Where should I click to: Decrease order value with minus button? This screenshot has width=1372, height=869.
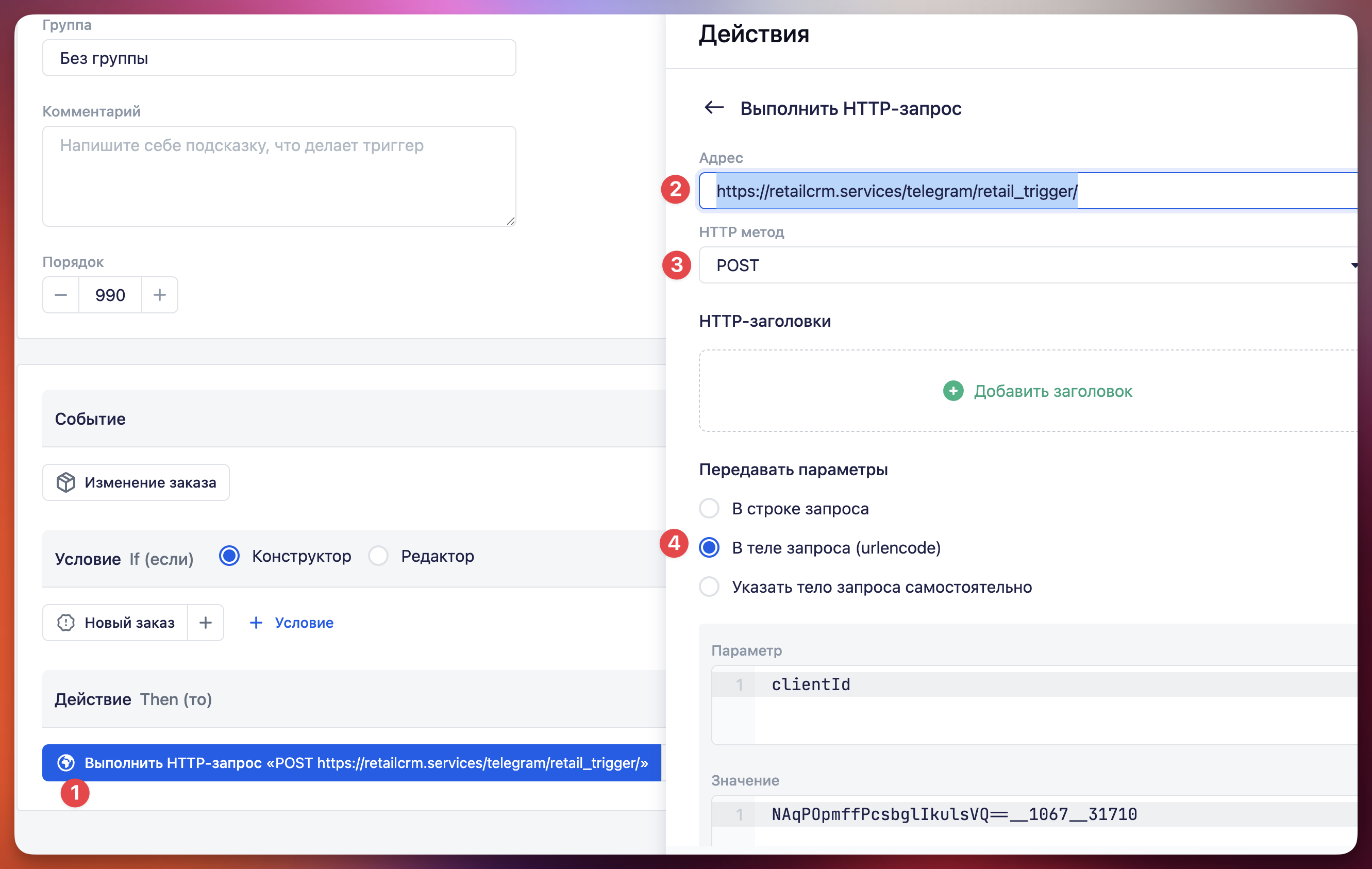click(x=61, y=295)
